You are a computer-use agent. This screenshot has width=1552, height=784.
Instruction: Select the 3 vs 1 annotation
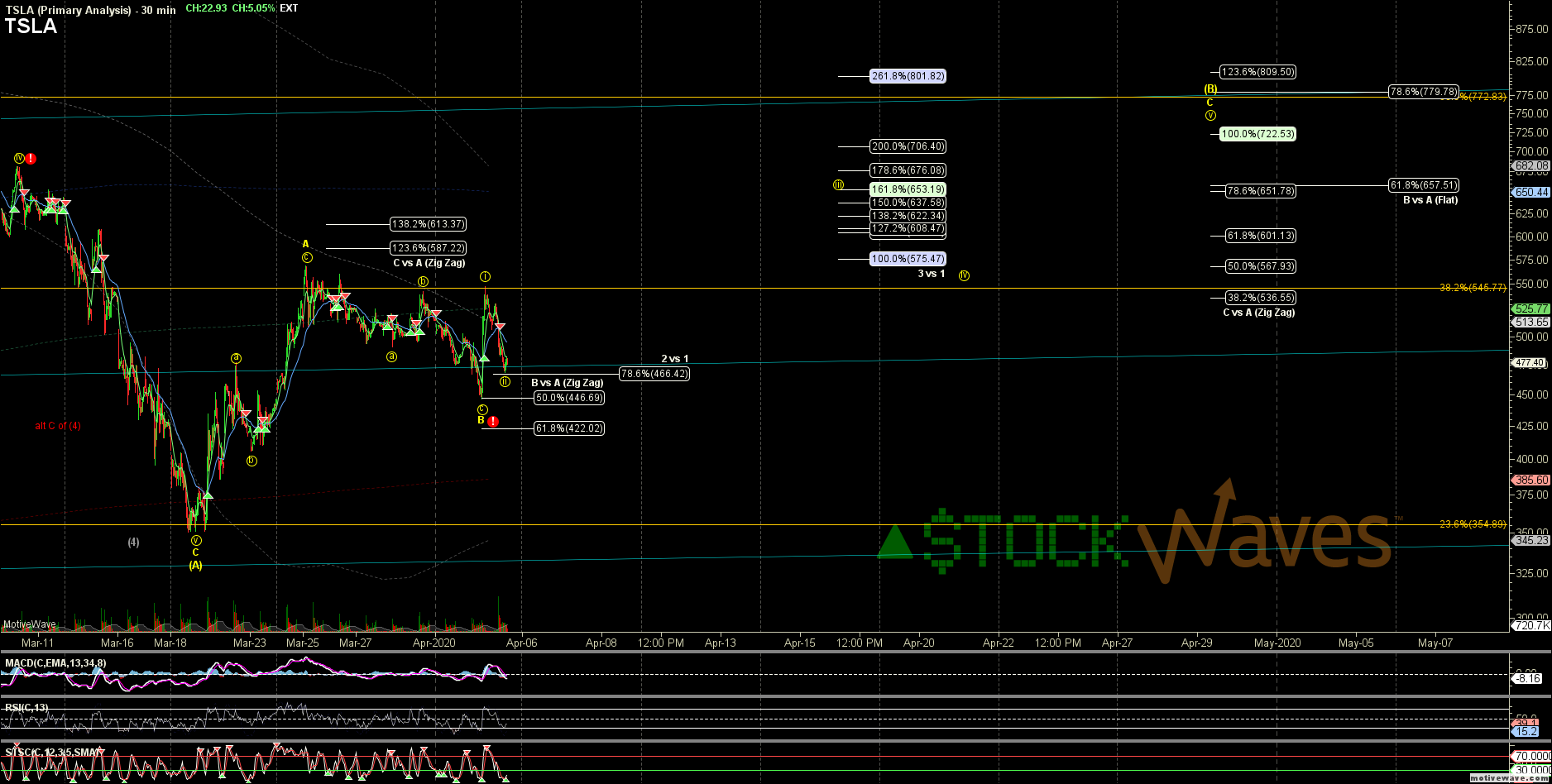pos(932,274)
